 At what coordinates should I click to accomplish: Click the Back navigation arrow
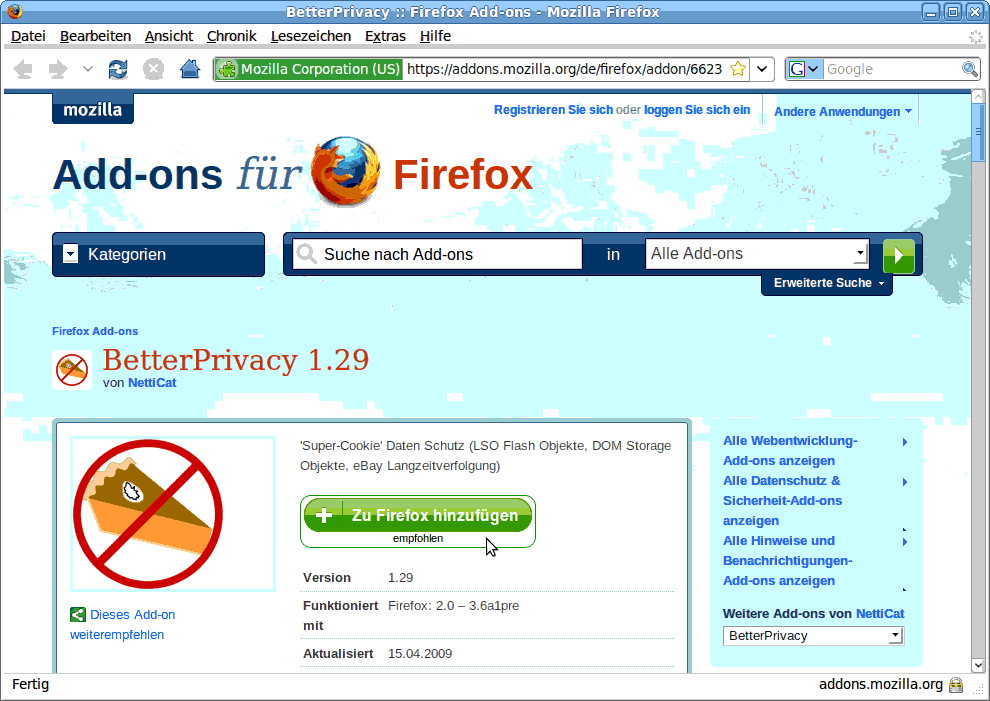pos(23,69)
